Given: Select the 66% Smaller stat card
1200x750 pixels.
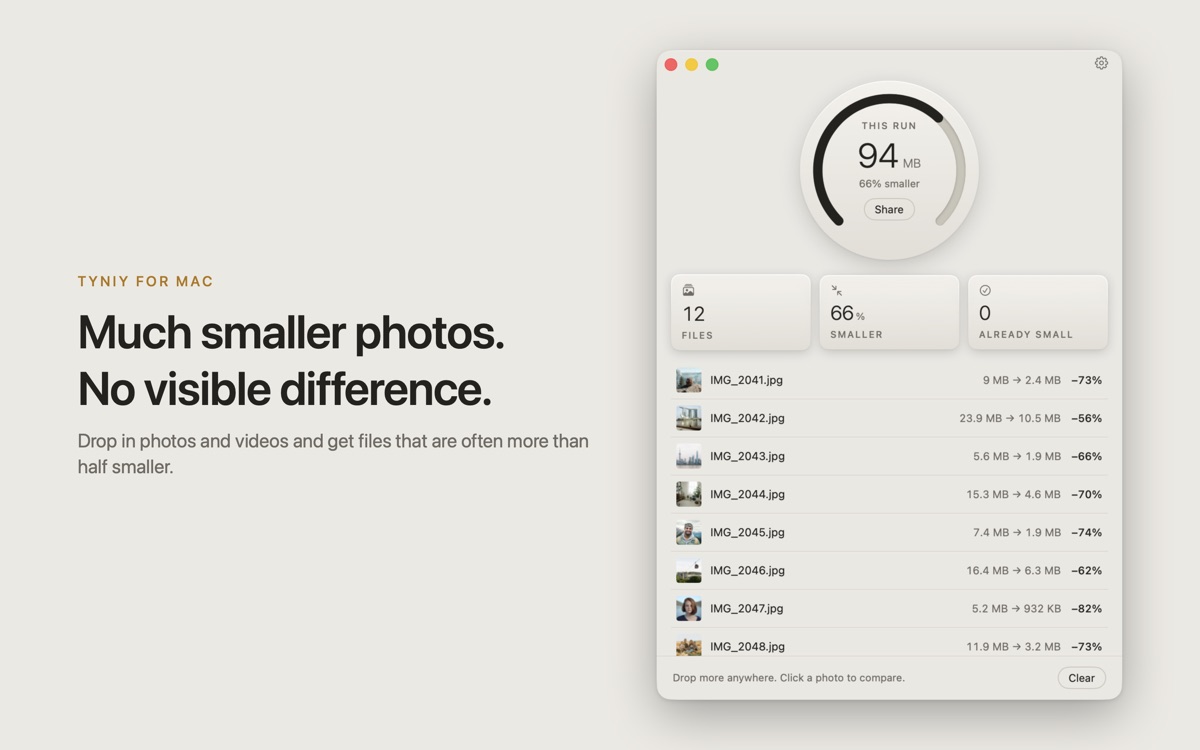Looking at the screenshot, I should pyautogui.click(x=889, y=312).
